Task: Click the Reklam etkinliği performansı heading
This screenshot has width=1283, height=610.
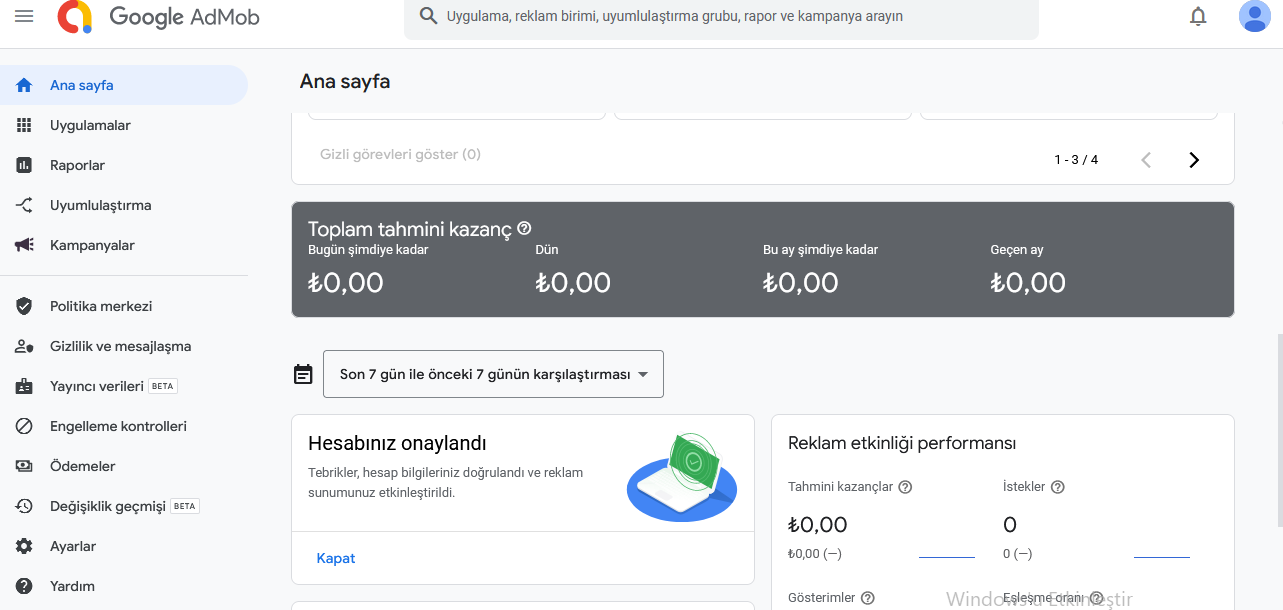Action: (902, 443)
